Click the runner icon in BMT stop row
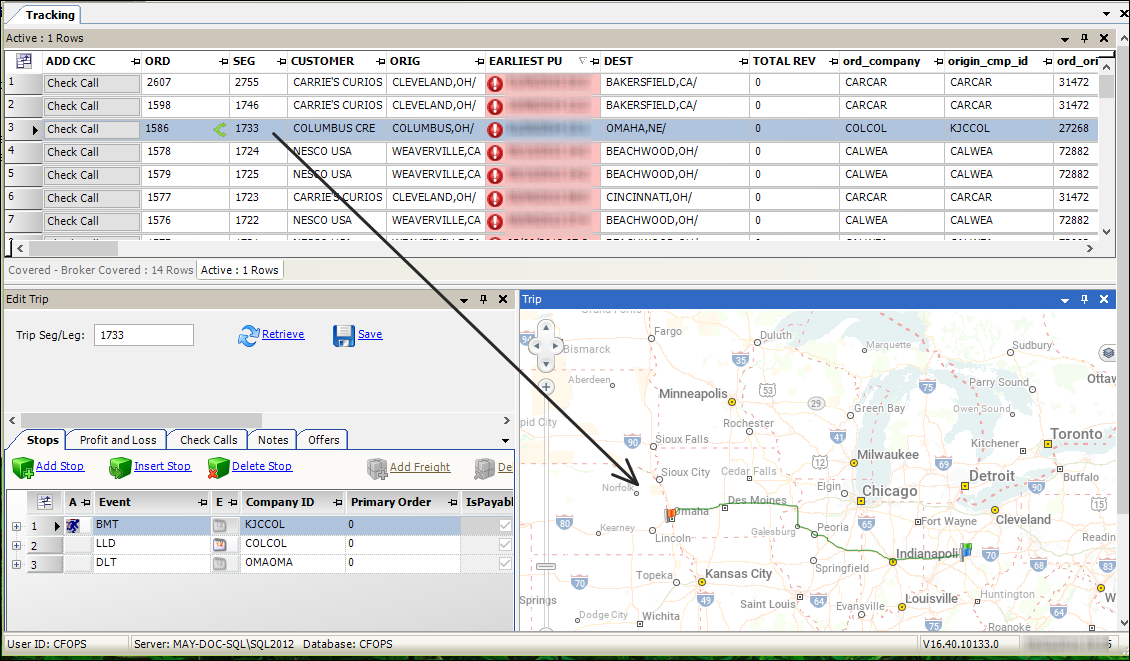The width and height of the screenshot is (1130, 661). pos(73,525)
